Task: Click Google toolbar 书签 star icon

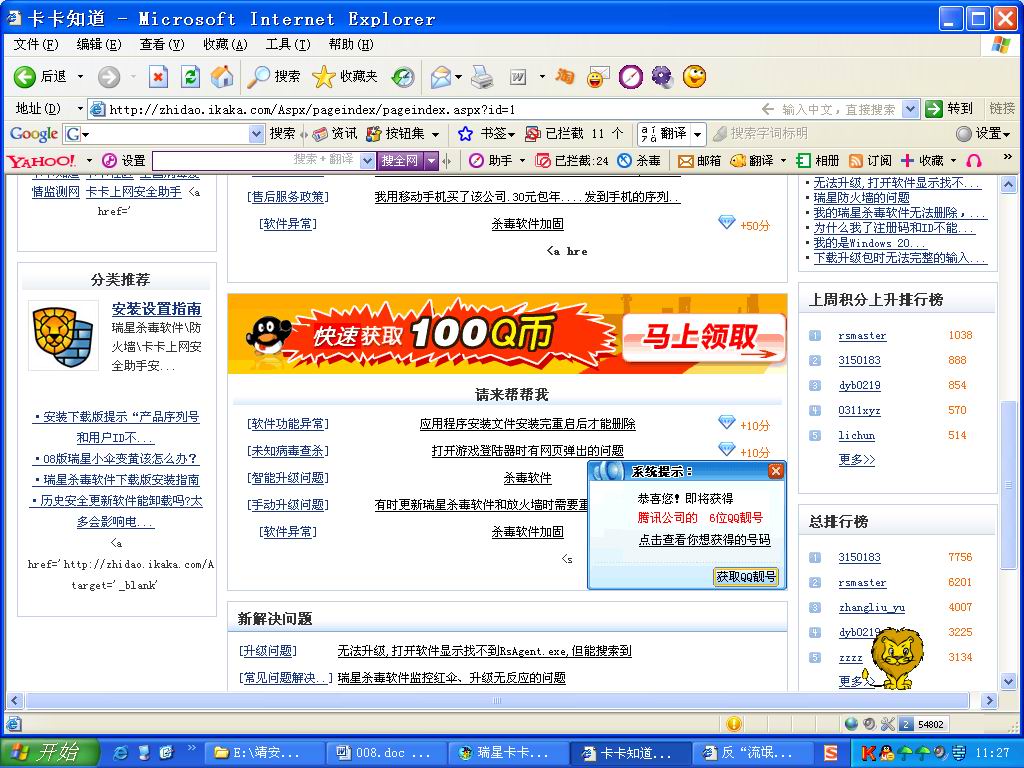Action: click(x=465, y=134)
